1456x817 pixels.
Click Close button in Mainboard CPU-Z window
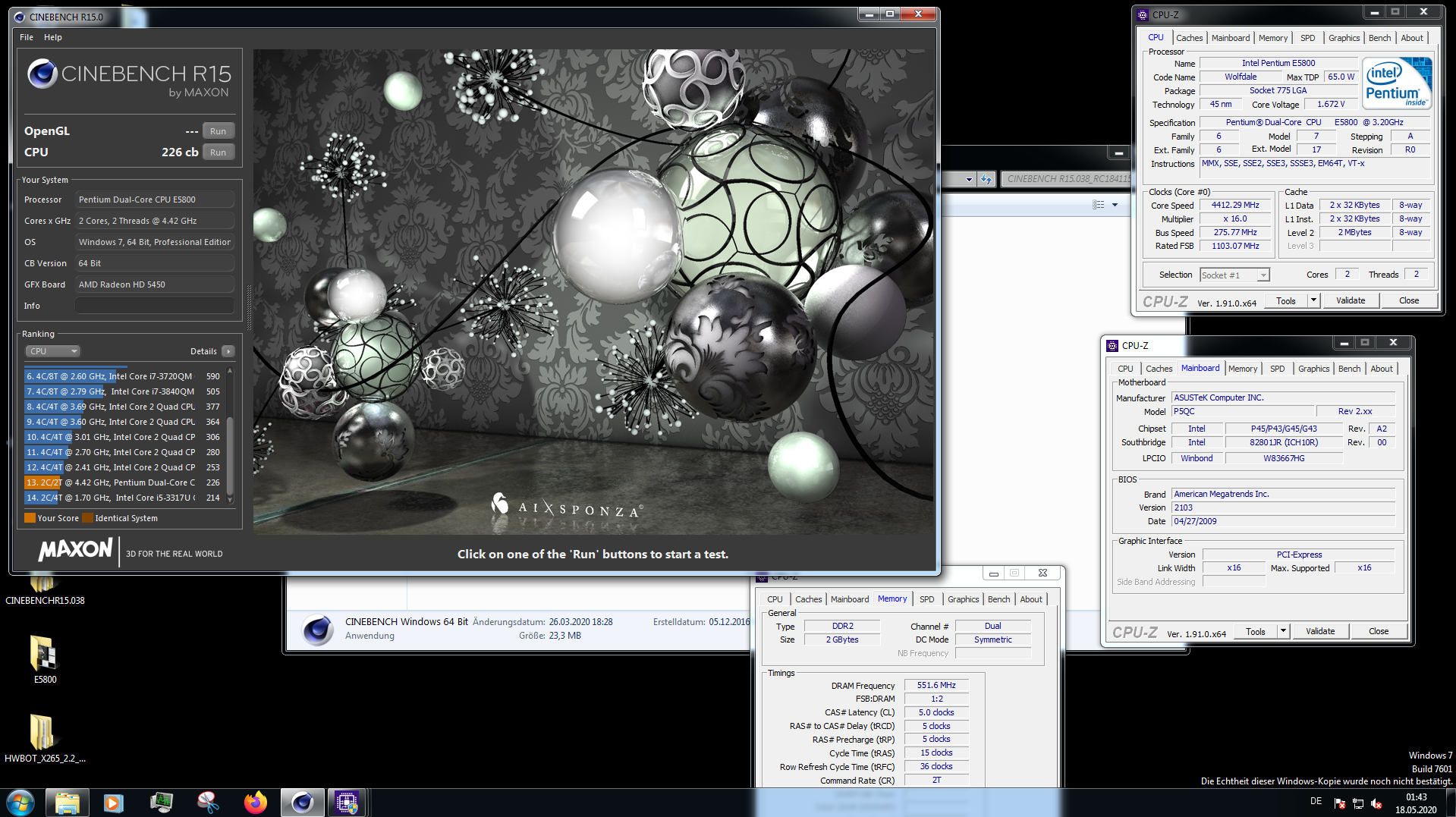tap(1379, 631)
